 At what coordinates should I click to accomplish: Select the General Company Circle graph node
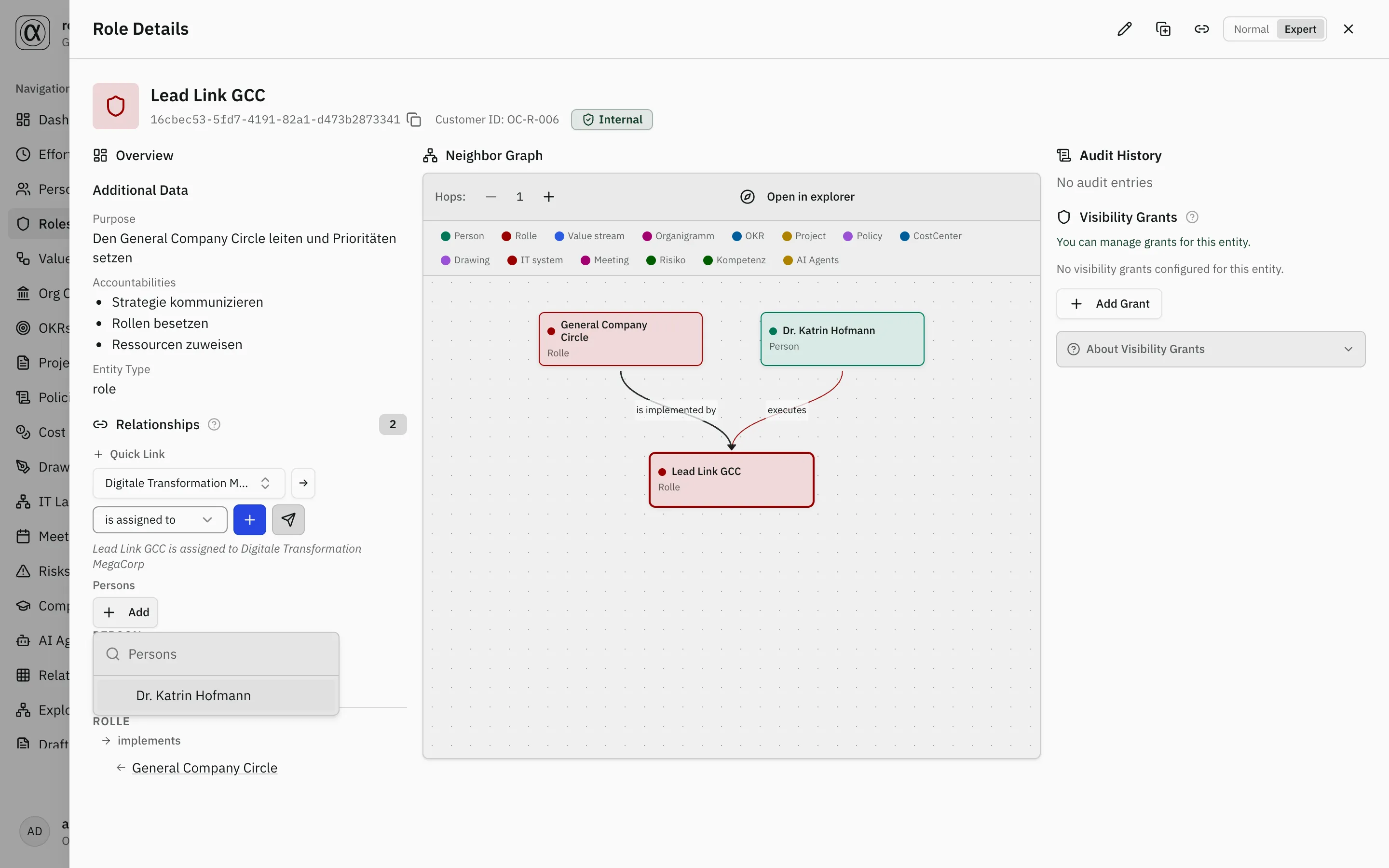(620, 339)
